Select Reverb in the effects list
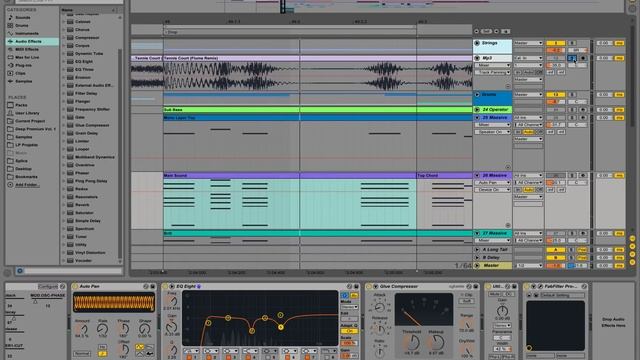Image resolution: width=640 pixels, height=360 pixels. click(x=82, y=205)
